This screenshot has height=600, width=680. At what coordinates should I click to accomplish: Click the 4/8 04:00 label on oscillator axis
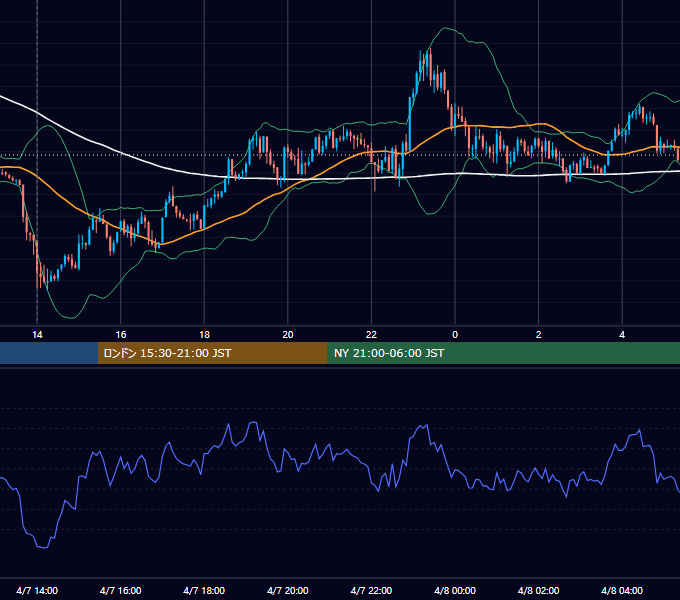point(622,590)
